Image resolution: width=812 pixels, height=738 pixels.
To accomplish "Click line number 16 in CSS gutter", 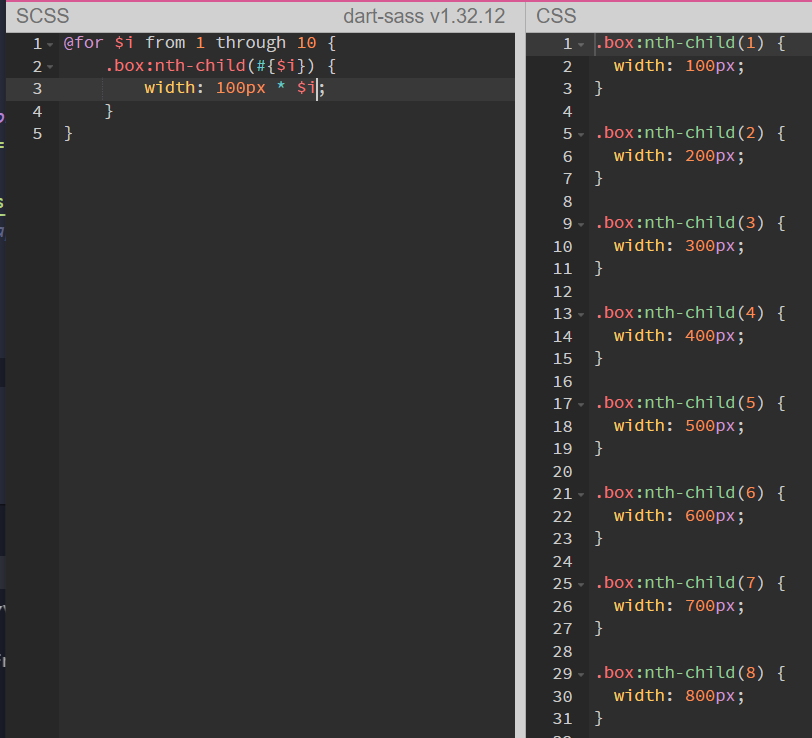I will coord(562,382).
